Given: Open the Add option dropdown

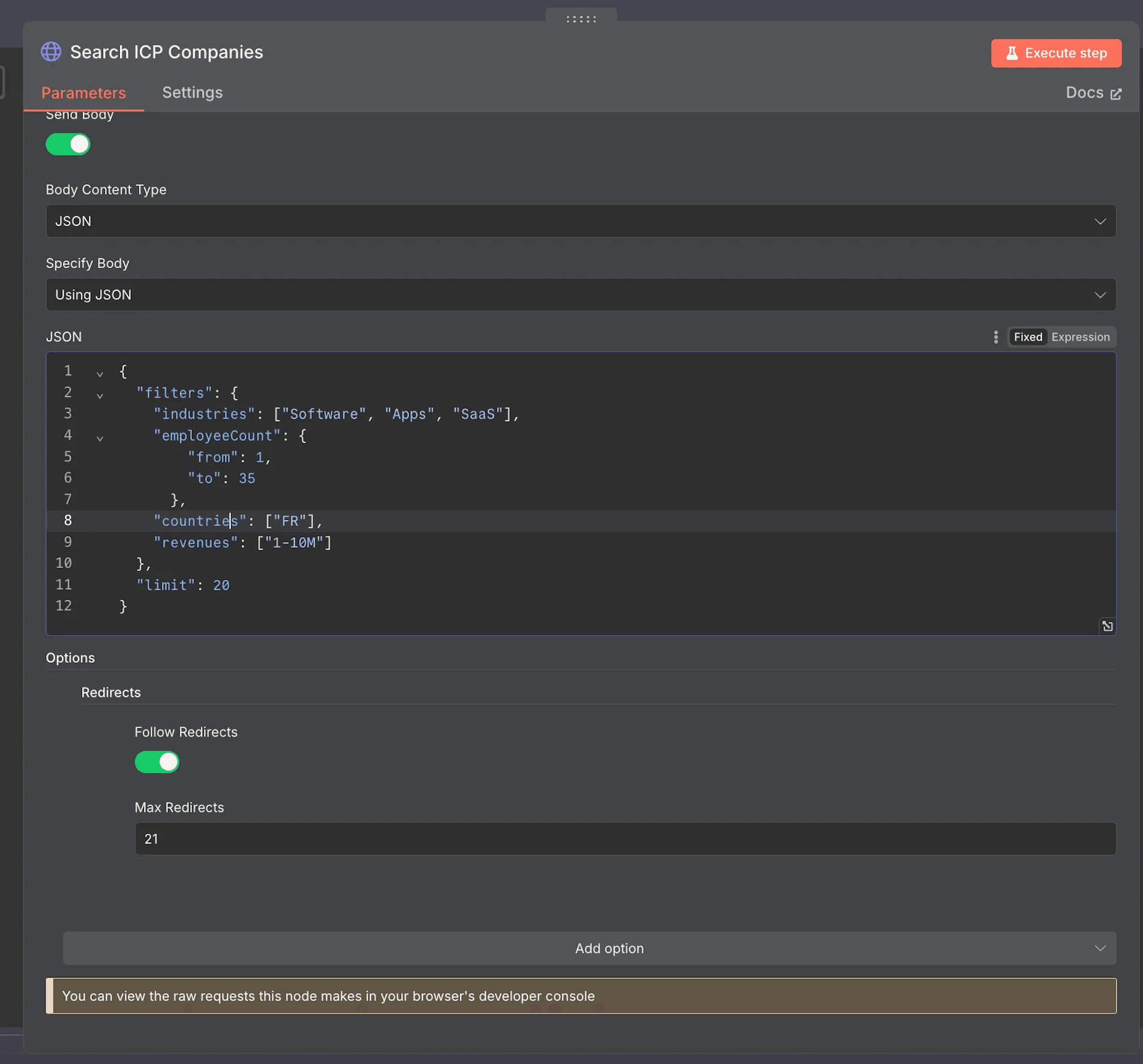Looking at the screenshot, I should [x=589, y=948].
